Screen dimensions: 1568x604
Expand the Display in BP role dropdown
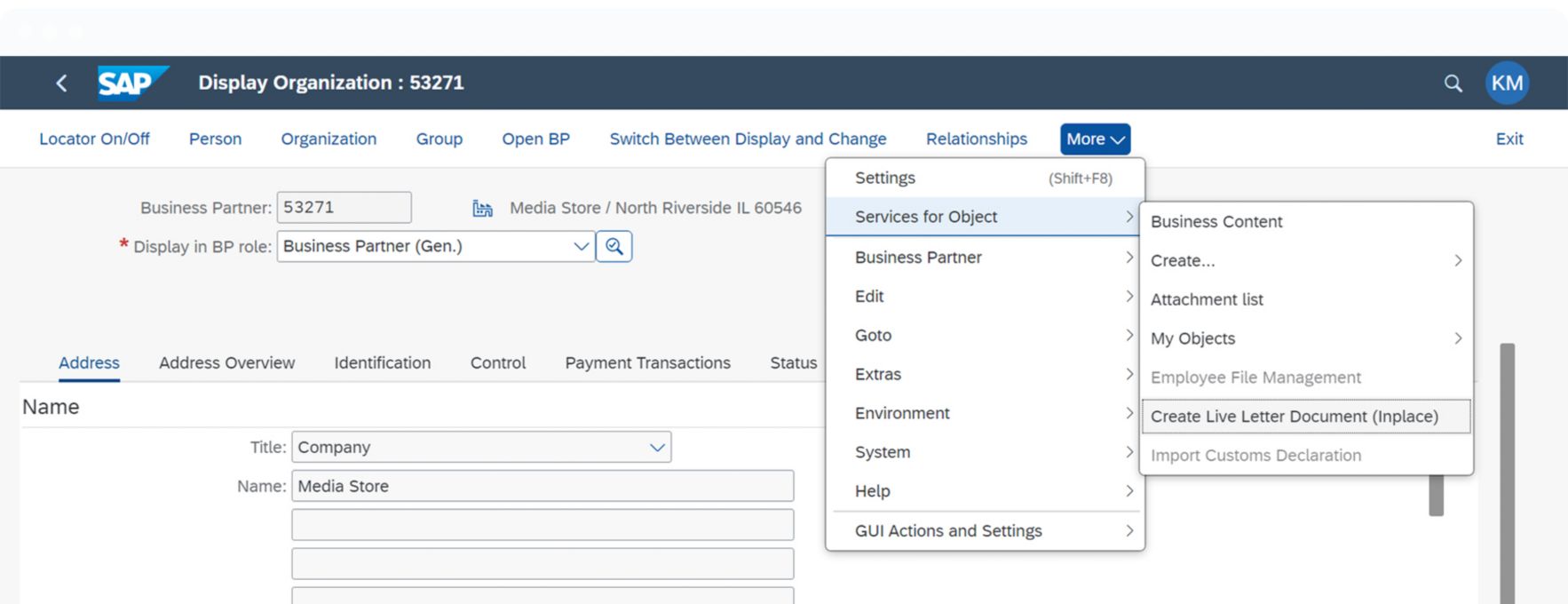point(581,246)
